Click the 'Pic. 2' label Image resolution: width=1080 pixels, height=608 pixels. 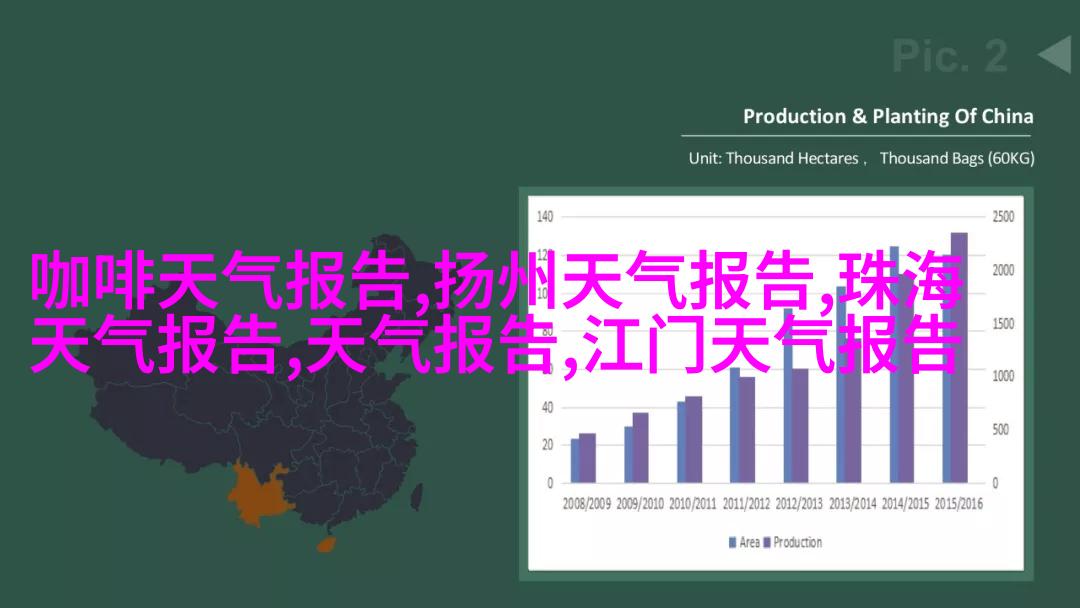[950, 56]
